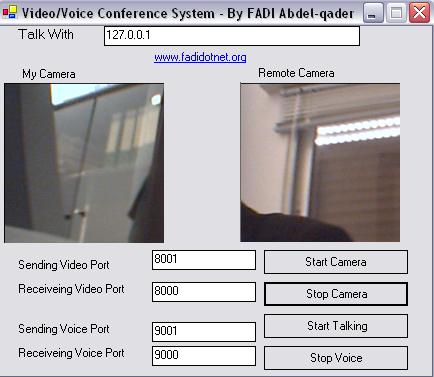Select the Sending Voice Port field 9001

point(204,332)
